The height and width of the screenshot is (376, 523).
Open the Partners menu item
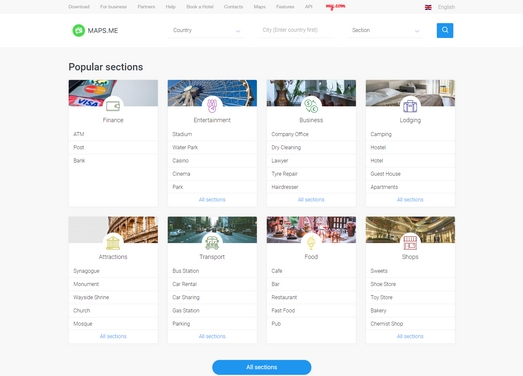point(146,7)
